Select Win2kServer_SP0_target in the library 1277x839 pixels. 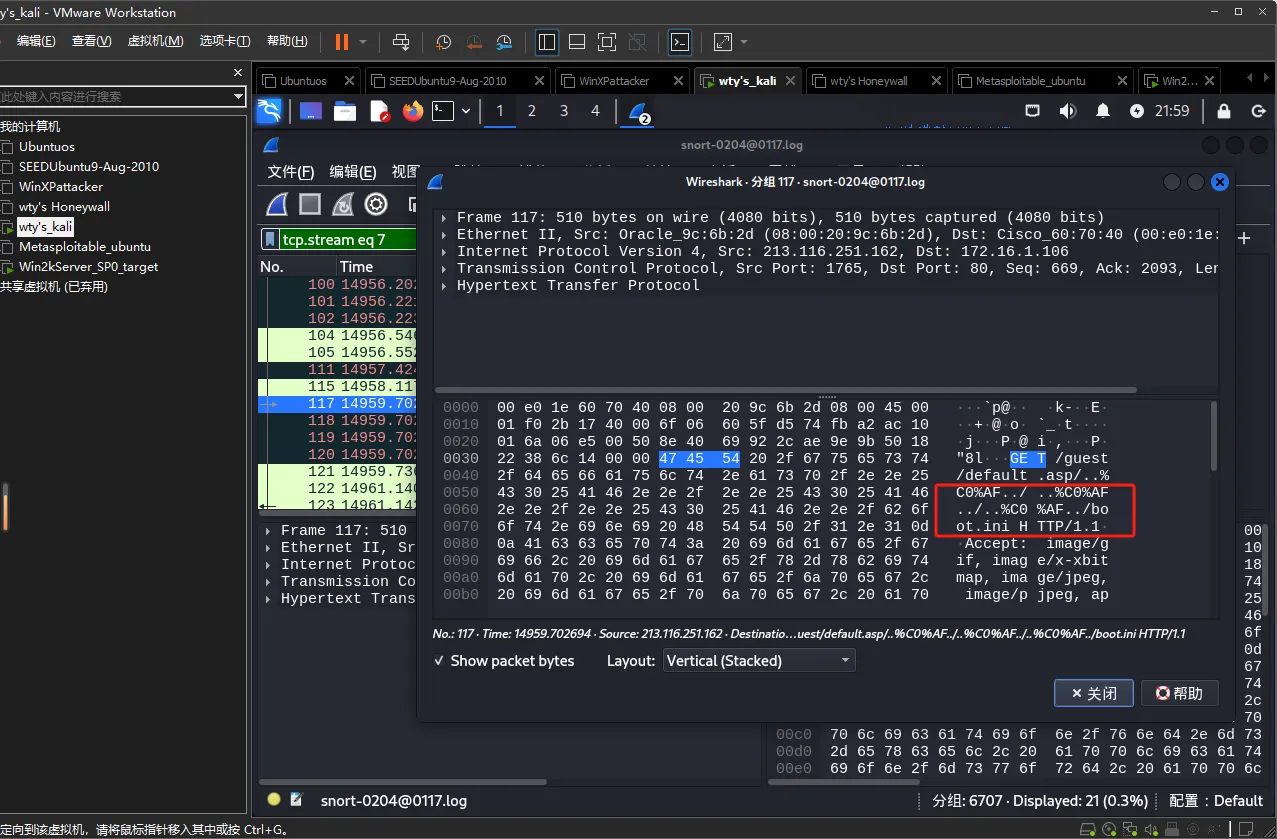tap(88, 267)
